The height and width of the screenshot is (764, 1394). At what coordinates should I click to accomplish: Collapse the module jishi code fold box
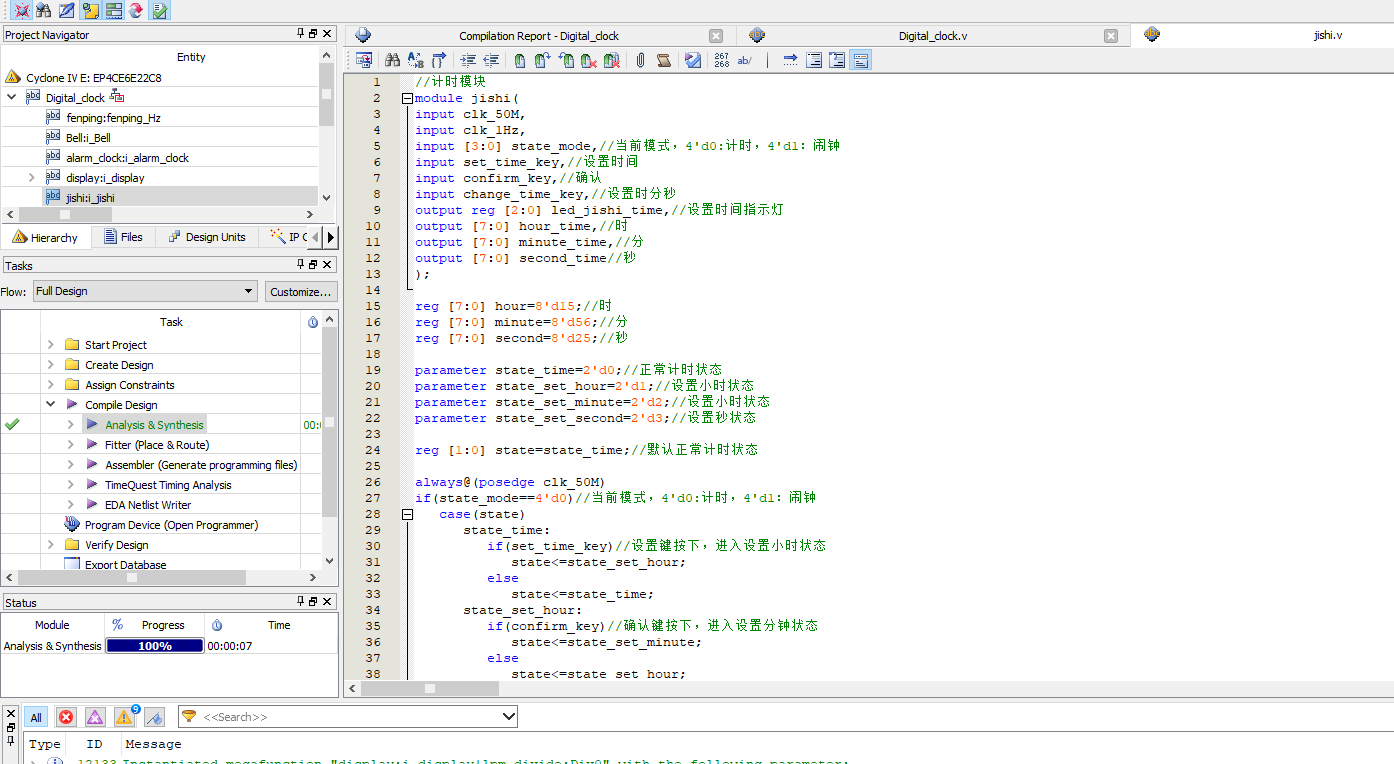pos(407,98)
